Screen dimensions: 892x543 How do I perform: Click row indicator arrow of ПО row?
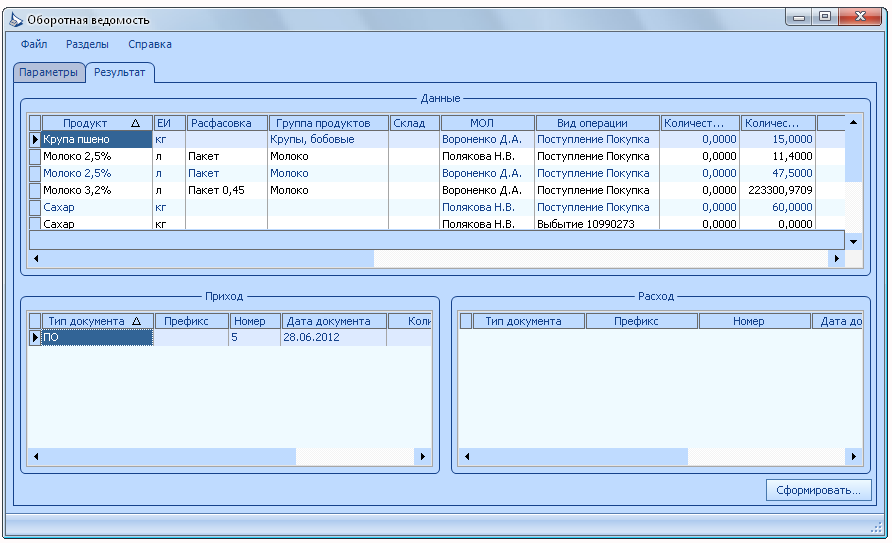point(35,337)
